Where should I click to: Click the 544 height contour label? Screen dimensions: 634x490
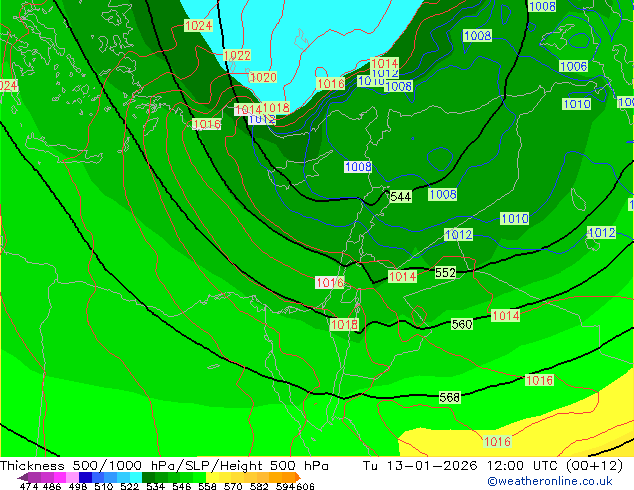point(400,196)
